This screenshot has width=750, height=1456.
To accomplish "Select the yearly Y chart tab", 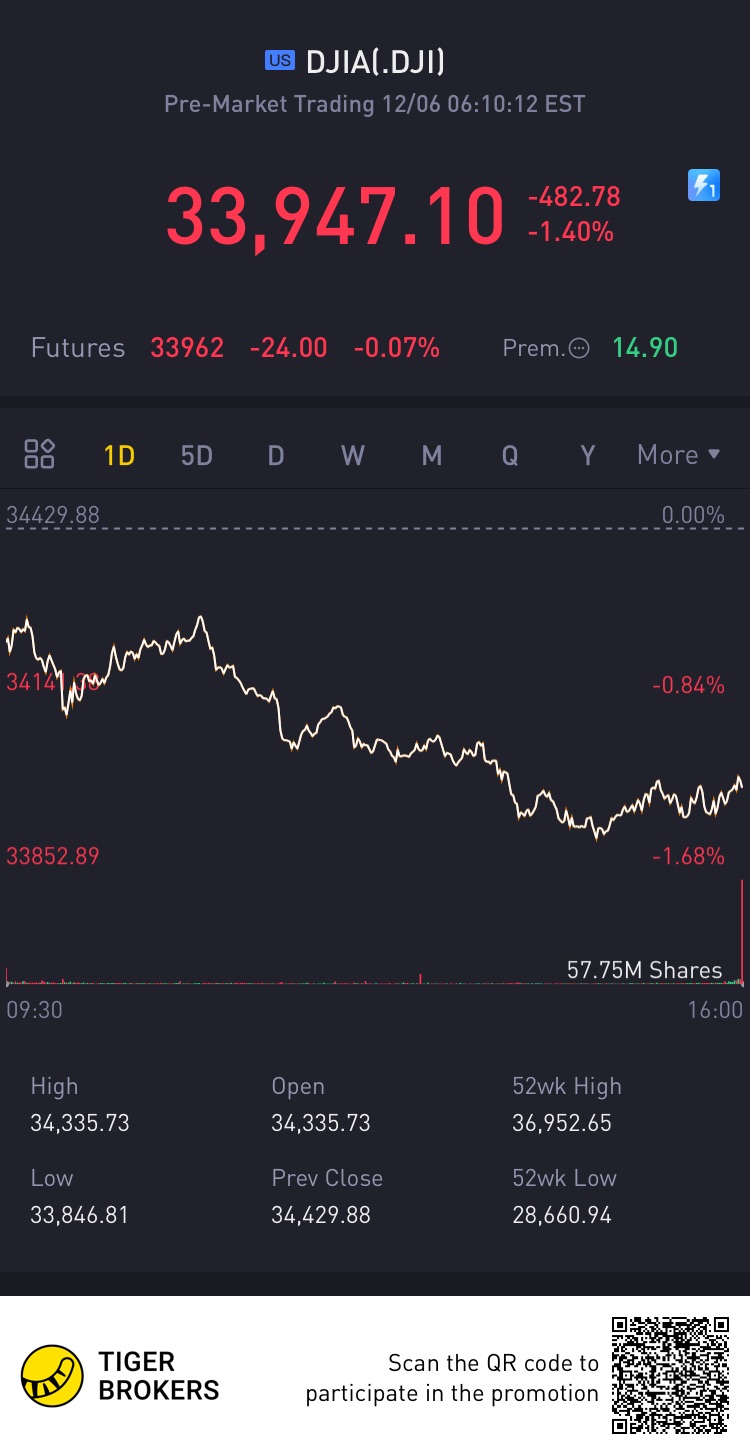I will [588, 456].
